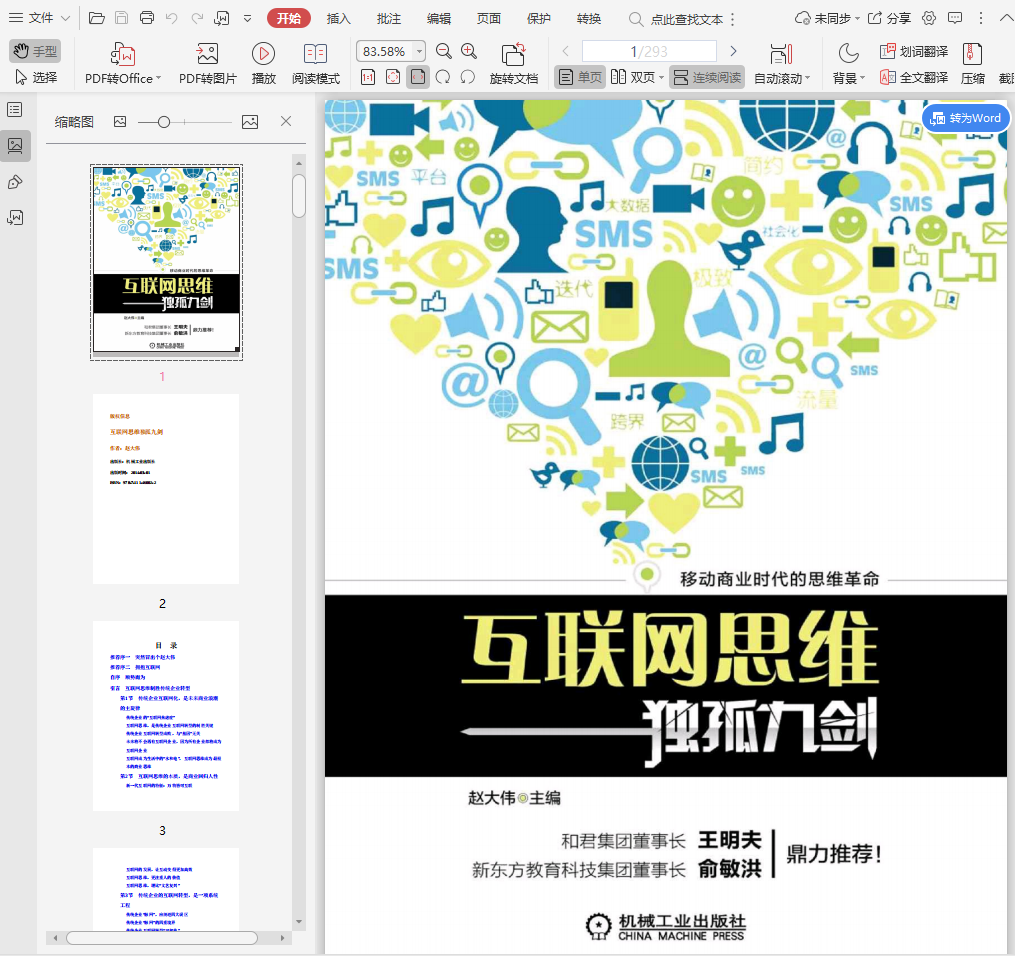Viewport: 1015px width, 956px height.
Task: Go to next page arrow
Action: pos(733,50)
